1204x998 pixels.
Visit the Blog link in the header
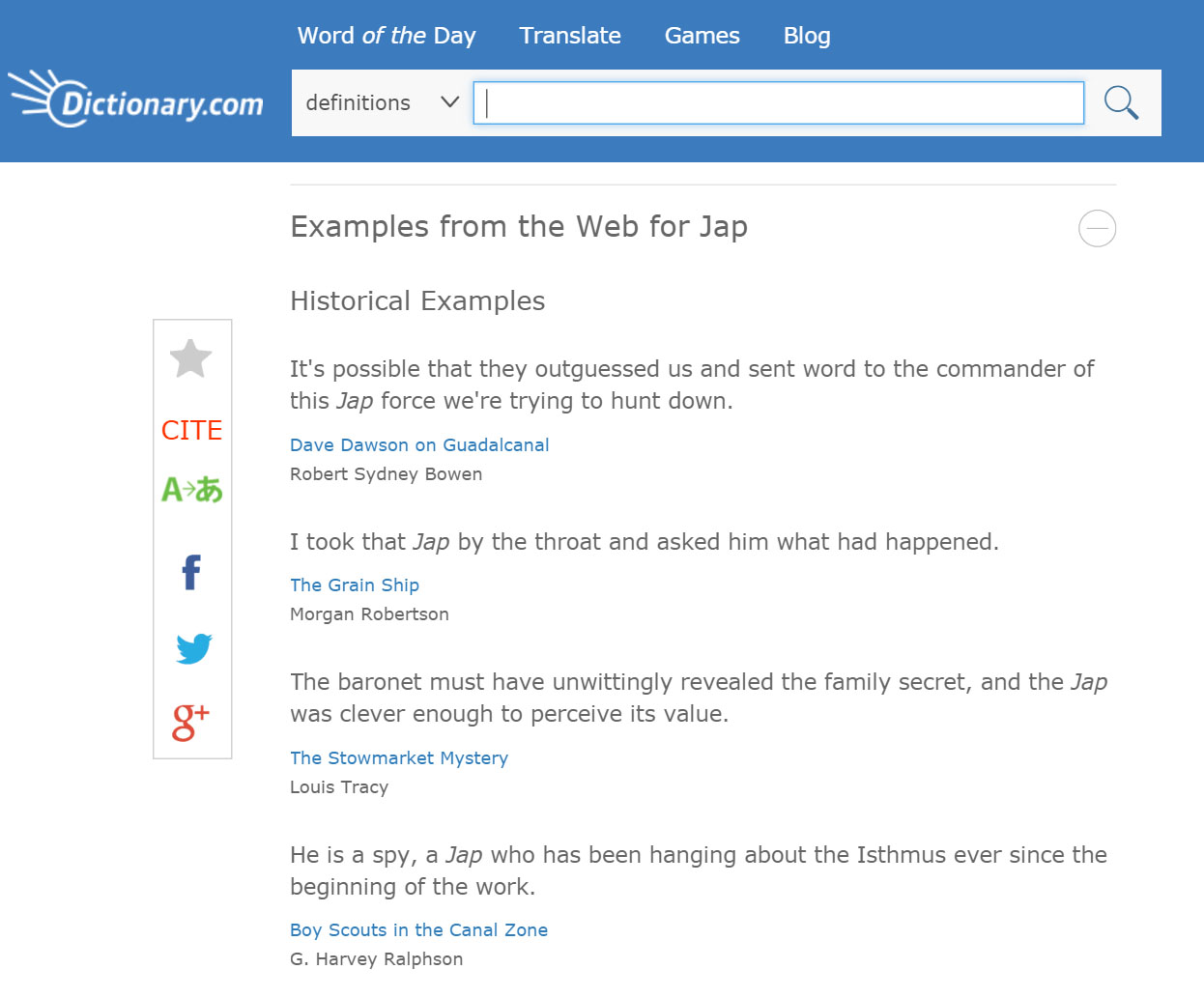(807, 36)
